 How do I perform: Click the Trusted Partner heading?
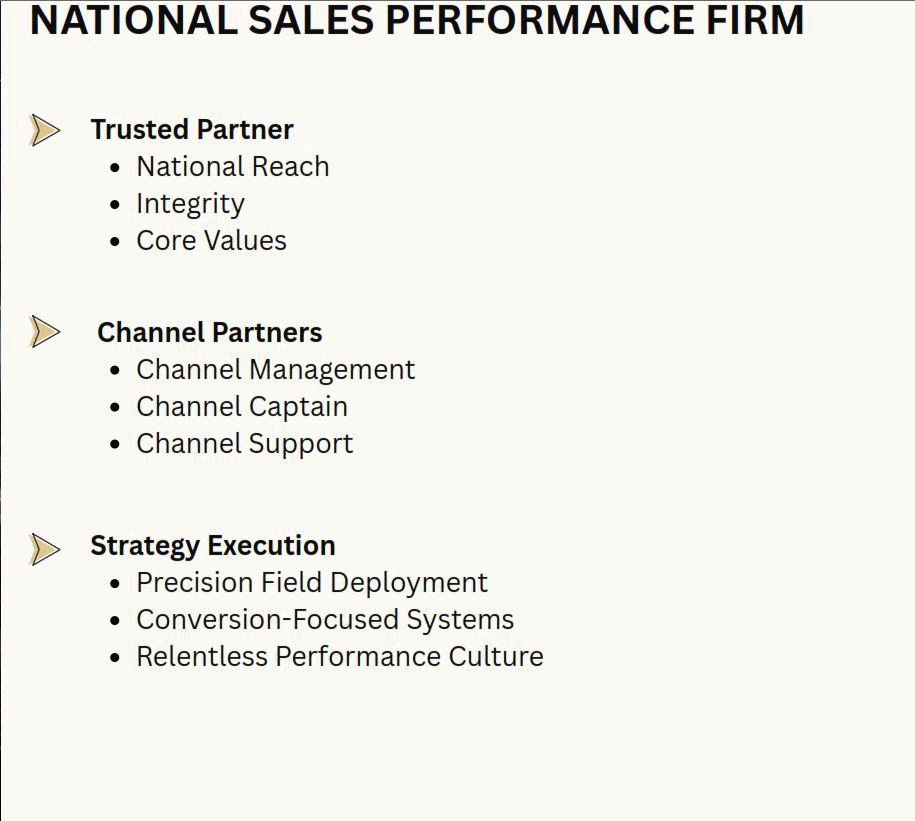click(x=192, y=130)
